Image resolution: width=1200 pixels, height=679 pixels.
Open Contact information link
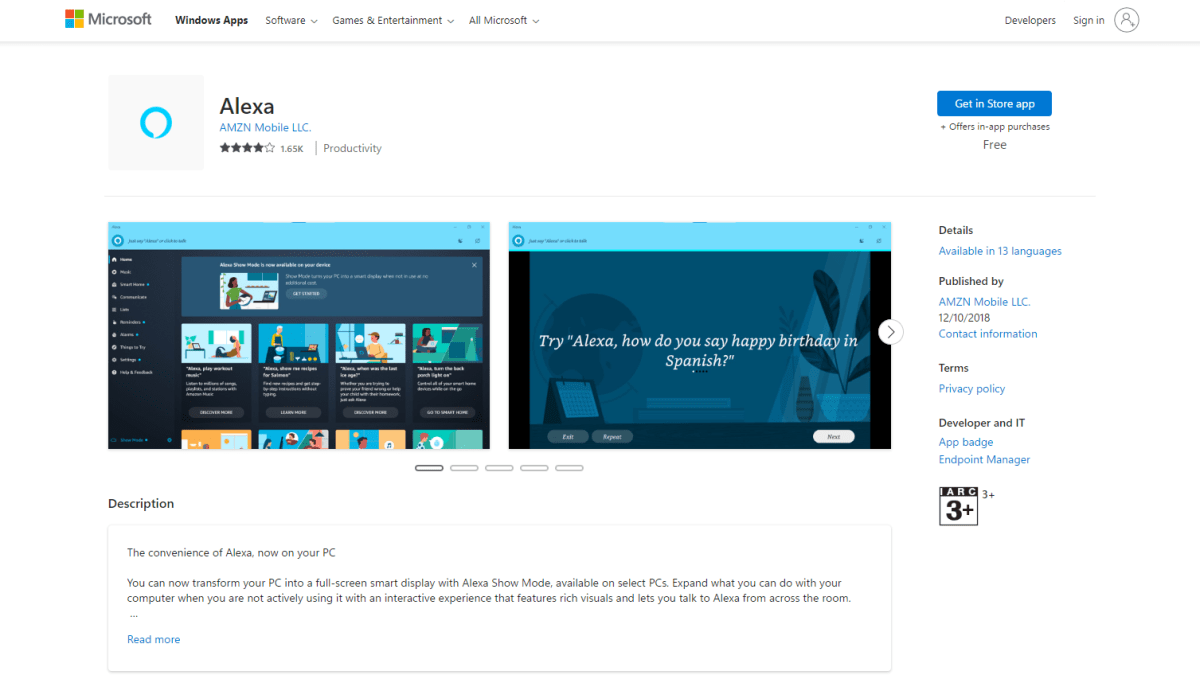tap(988, 334)
